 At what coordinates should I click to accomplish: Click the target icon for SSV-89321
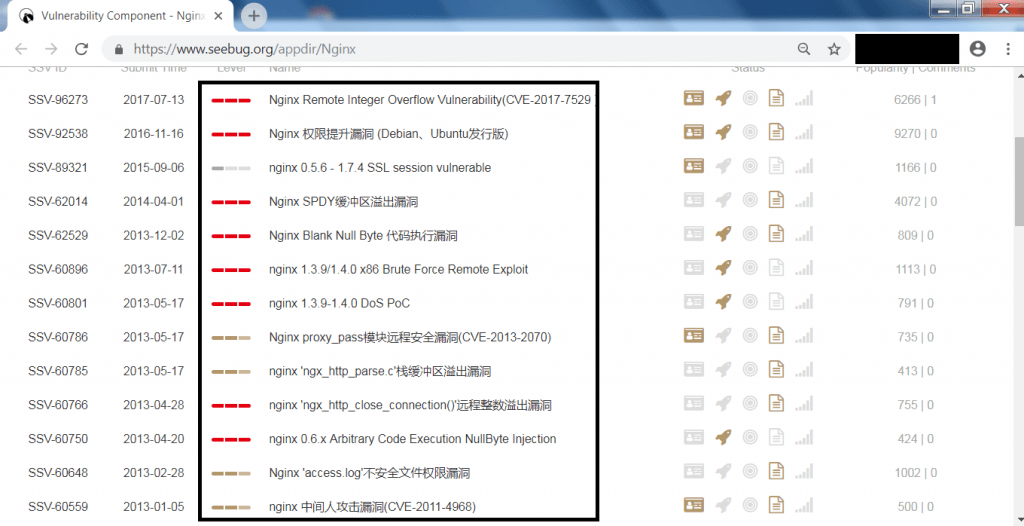click(x=750, y=166)
